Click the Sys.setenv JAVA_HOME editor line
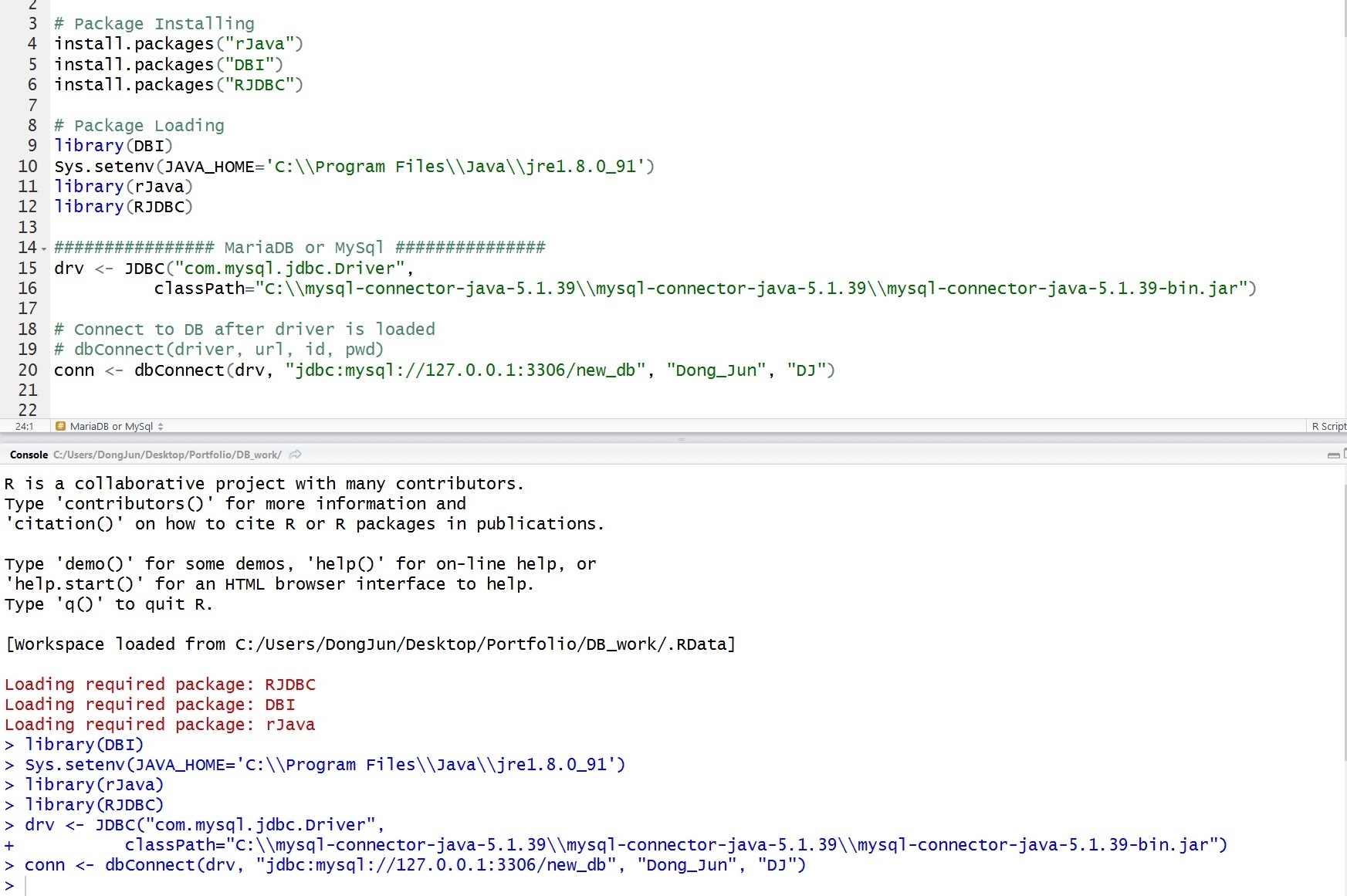1347x896 pixels. pos(354,167)
